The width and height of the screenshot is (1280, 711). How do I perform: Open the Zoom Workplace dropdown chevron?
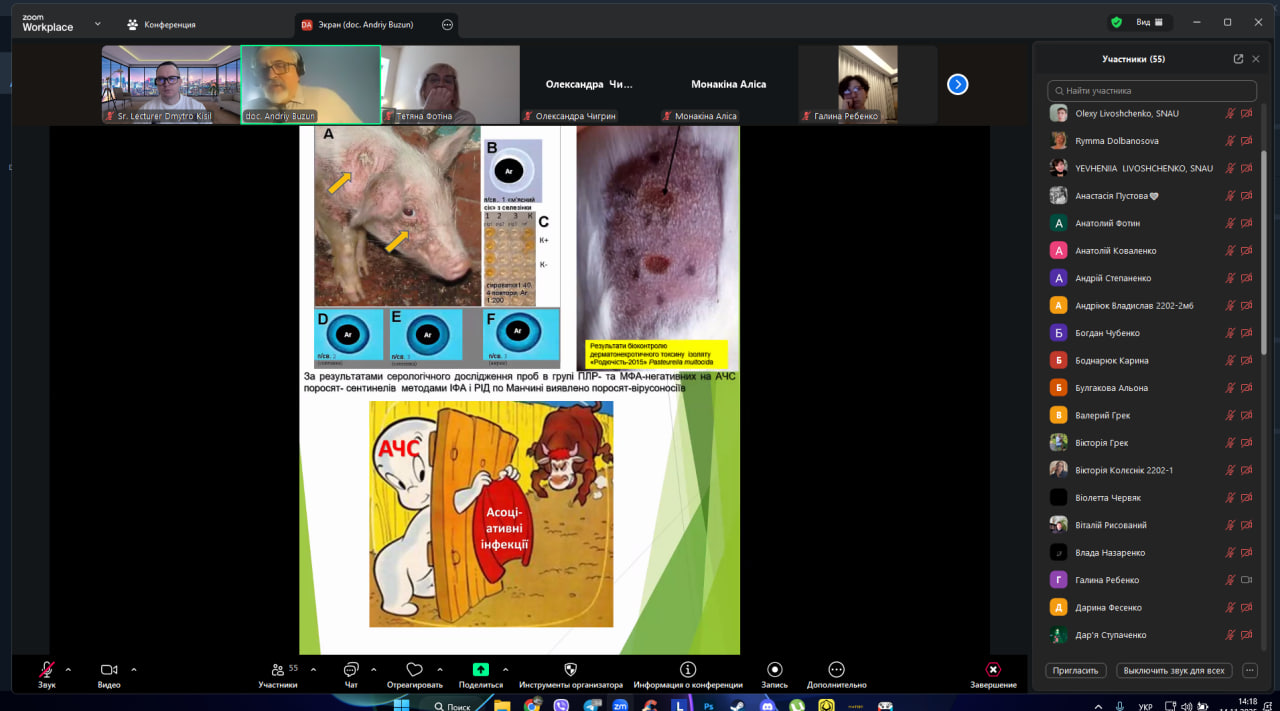(97, 23)
